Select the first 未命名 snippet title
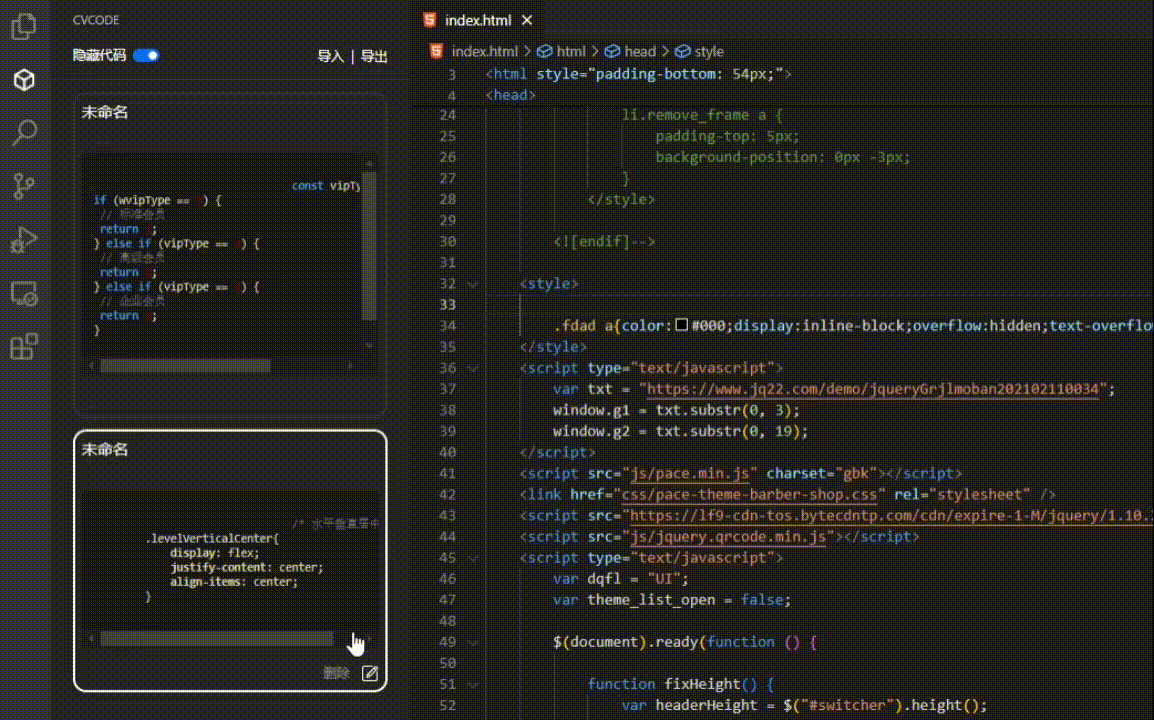Image resolution: width=1154 pixels, height=720 pixels. click(105, 112)
